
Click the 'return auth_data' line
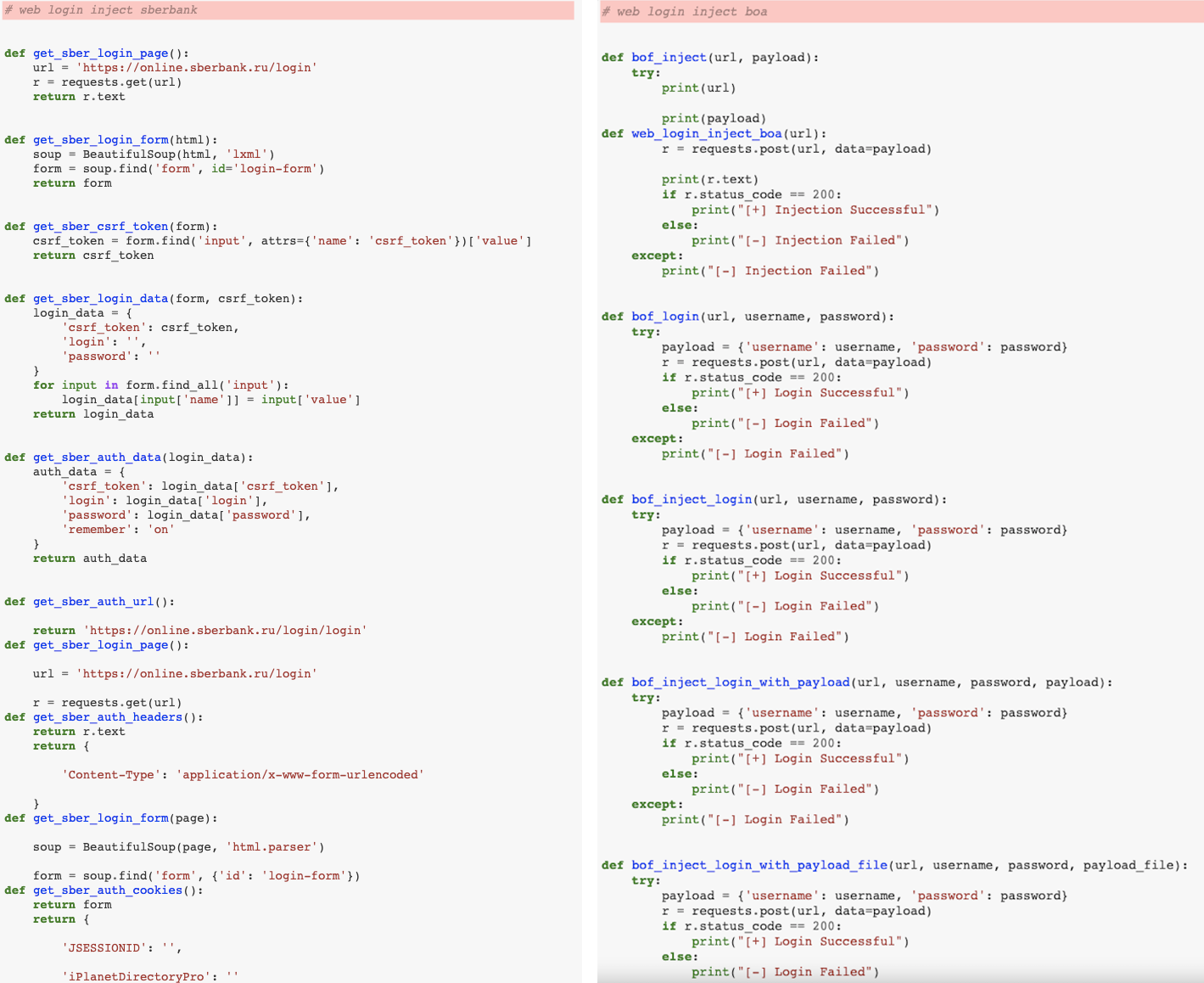90,558
